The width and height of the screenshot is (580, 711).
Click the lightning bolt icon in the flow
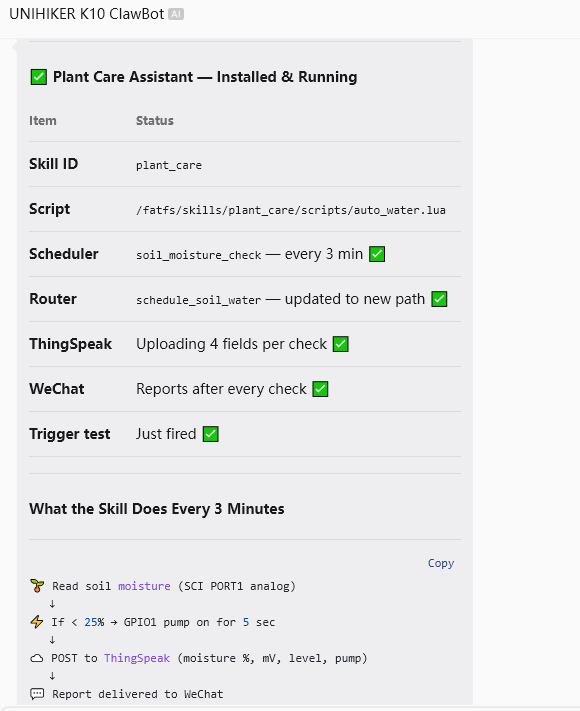[x=37, y=622]
